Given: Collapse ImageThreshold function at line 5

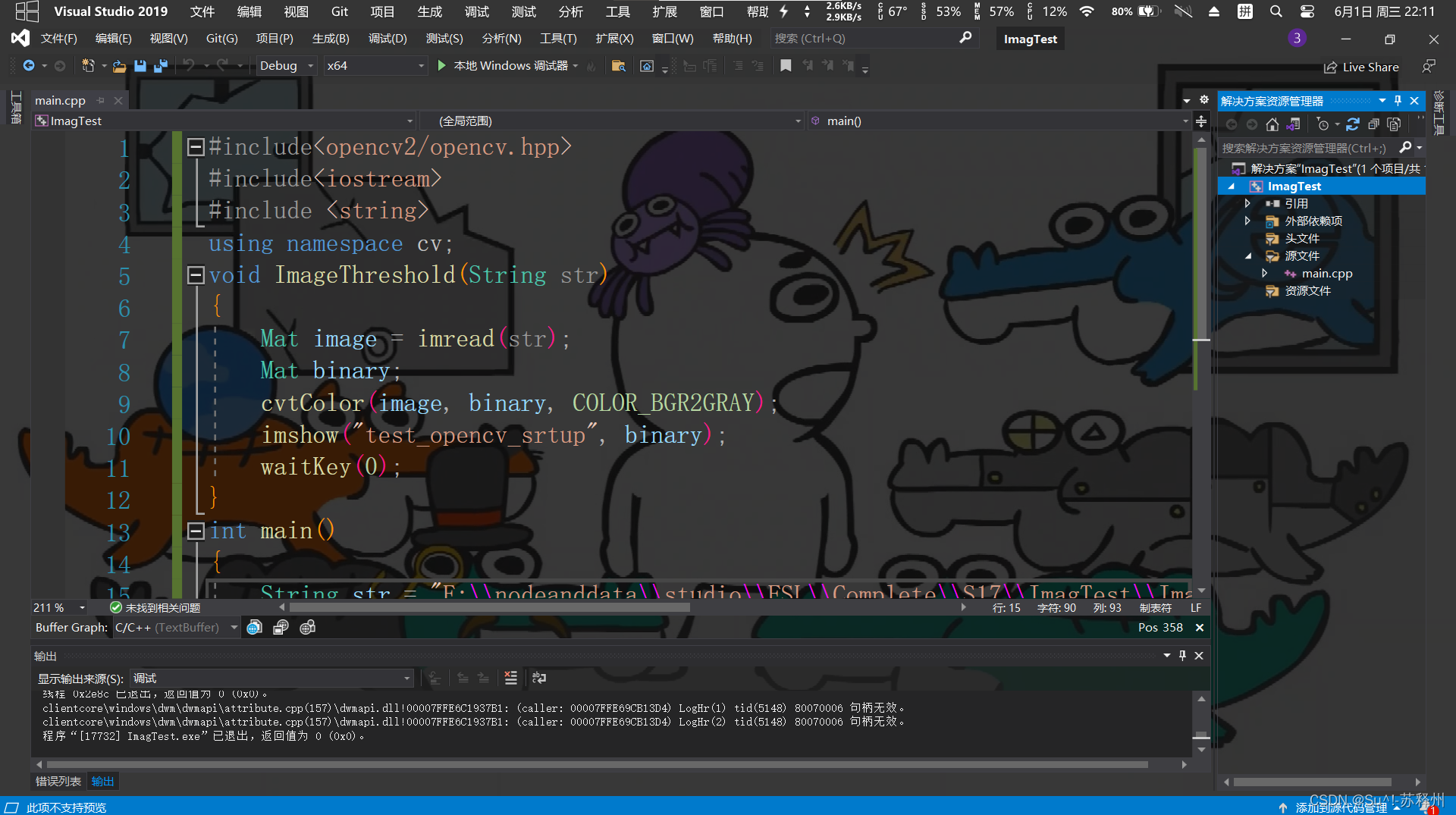Looking at the screenshot, I should point(196,275).
